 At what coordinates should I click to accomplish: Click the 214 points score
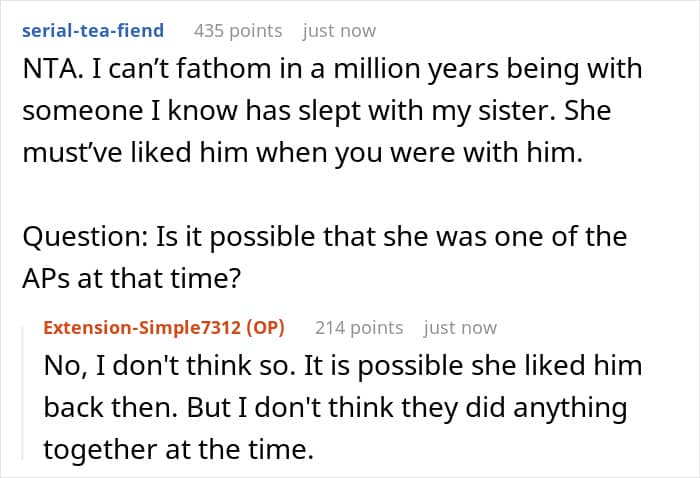[359, 328]
